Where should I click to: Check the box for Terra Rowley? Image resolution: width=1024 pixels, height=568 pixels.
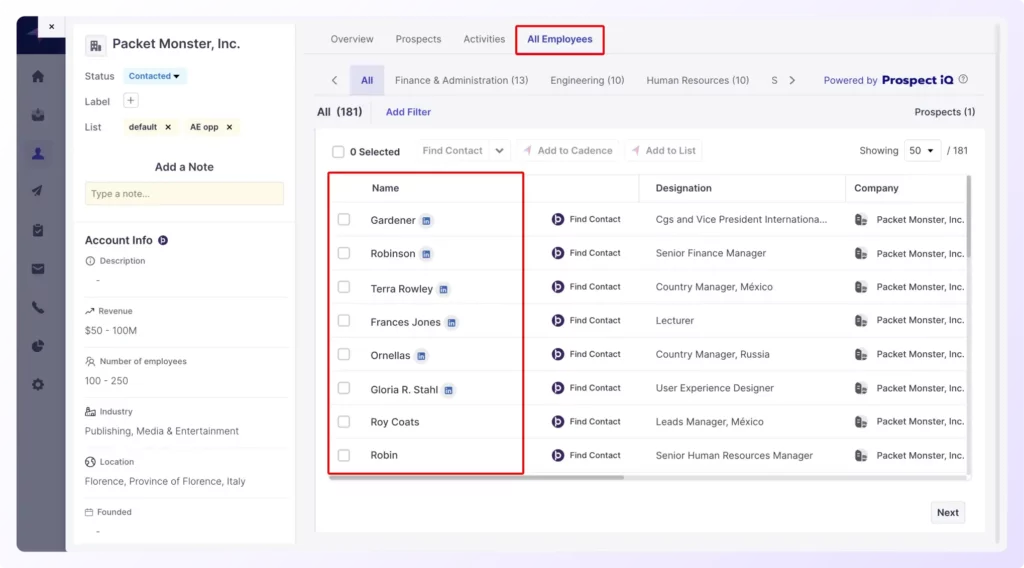tap(344, 287)
